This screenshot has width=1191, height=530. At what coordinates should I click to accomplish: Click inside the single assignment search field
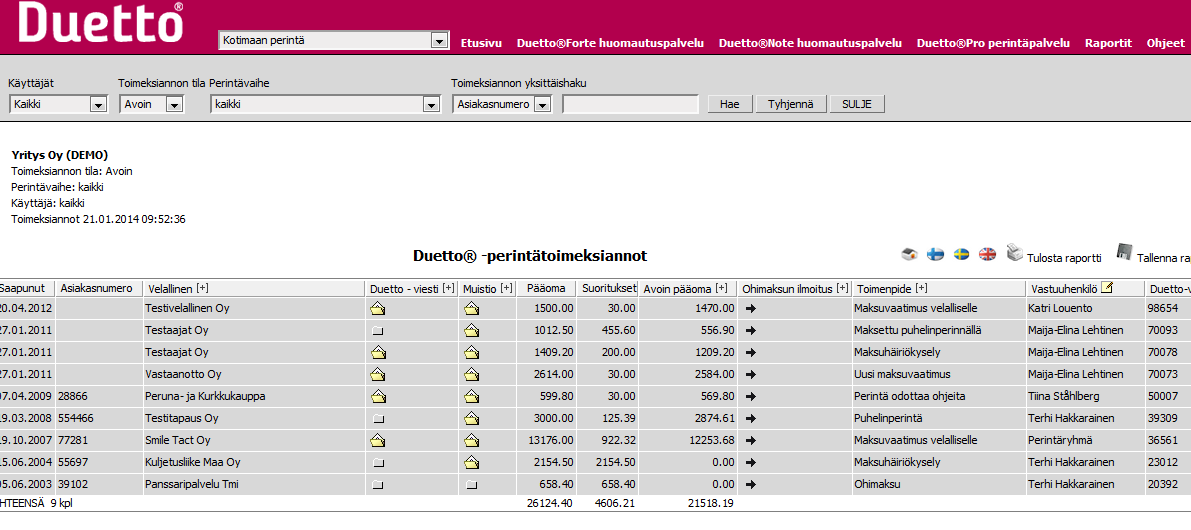(630, 105)
